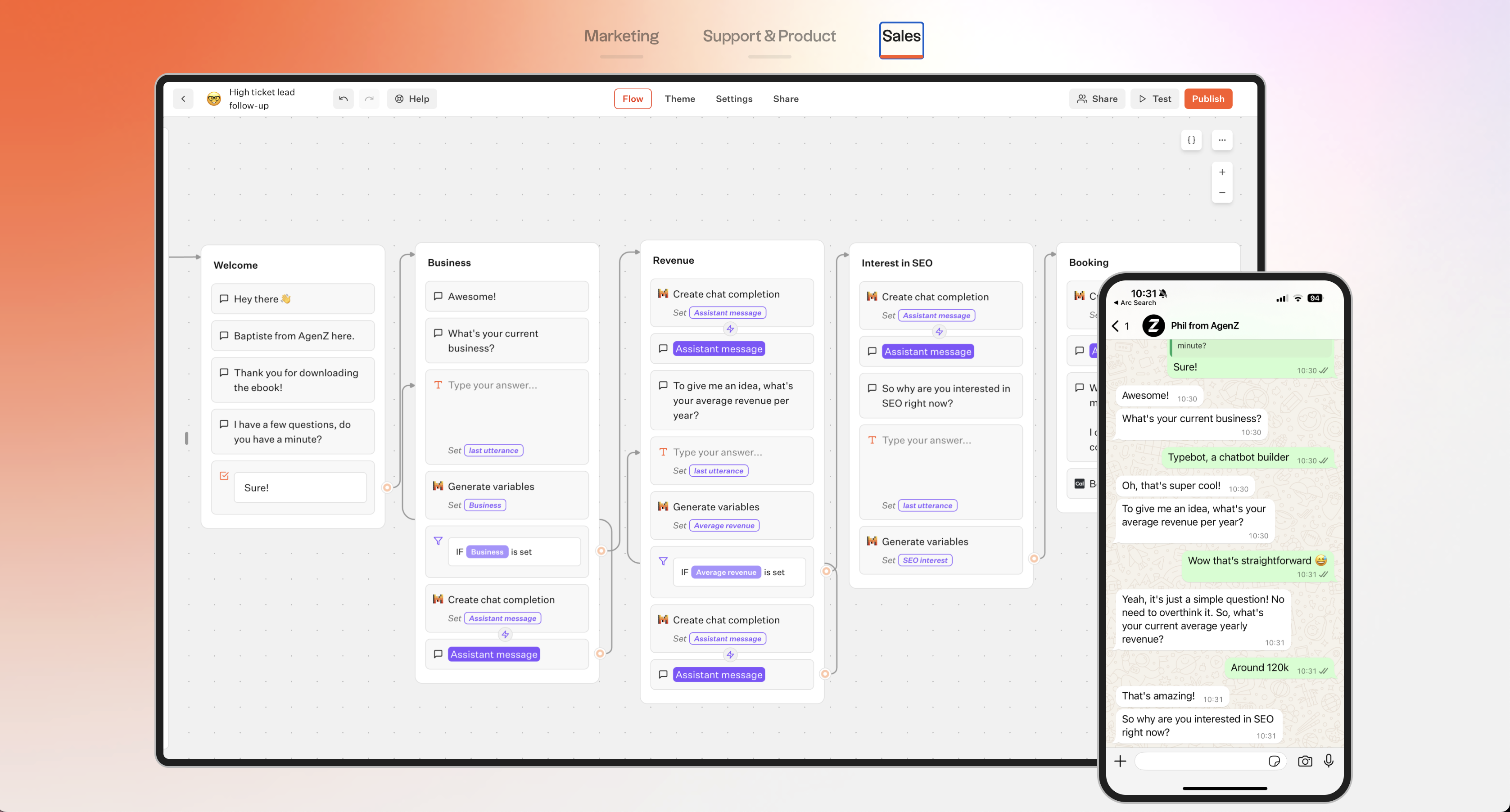Tap the camera icon in phone chat
Screen dimensions: 1510x812
click(x=1305, y=761)
